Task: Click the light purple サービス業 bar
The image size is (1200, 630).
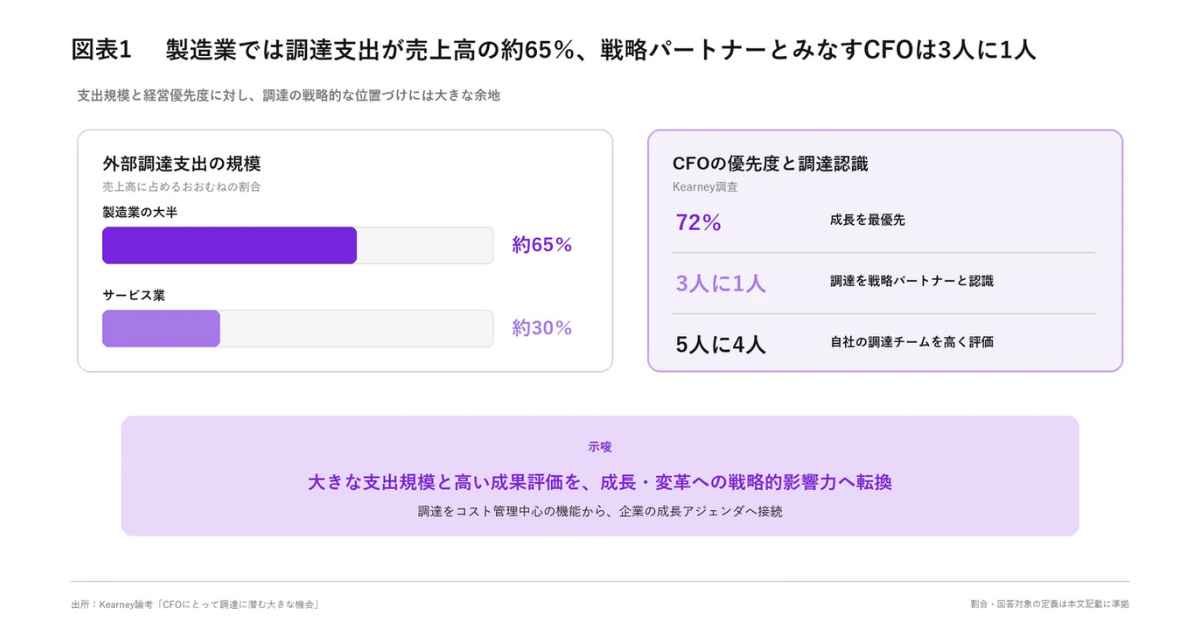Action: [161, 328]
